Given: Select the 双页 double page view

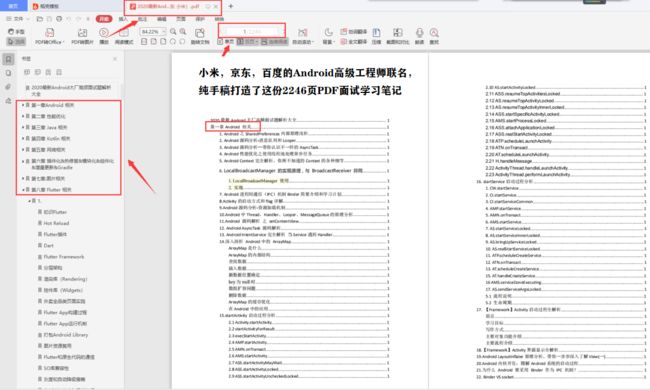Looking at the screenshot, I should pos(248,41).
